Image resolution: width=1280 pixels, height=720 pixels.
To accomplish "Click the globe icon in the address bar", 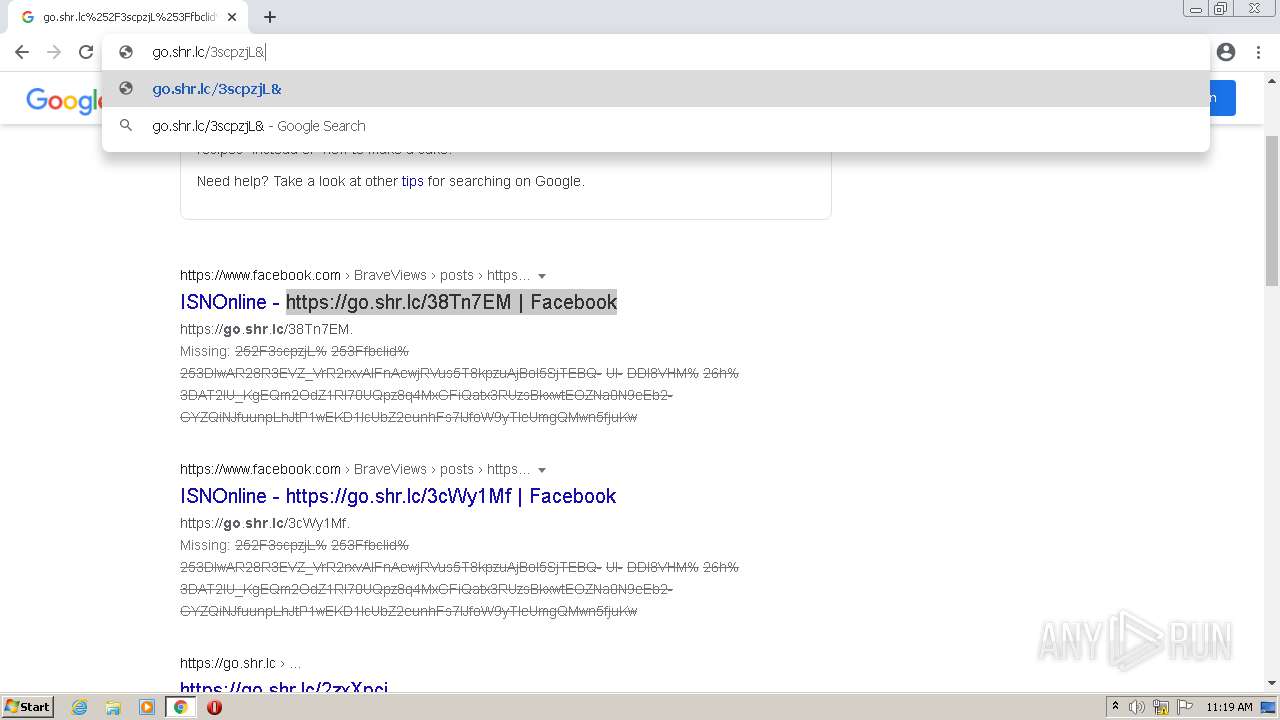I will 126,52.
